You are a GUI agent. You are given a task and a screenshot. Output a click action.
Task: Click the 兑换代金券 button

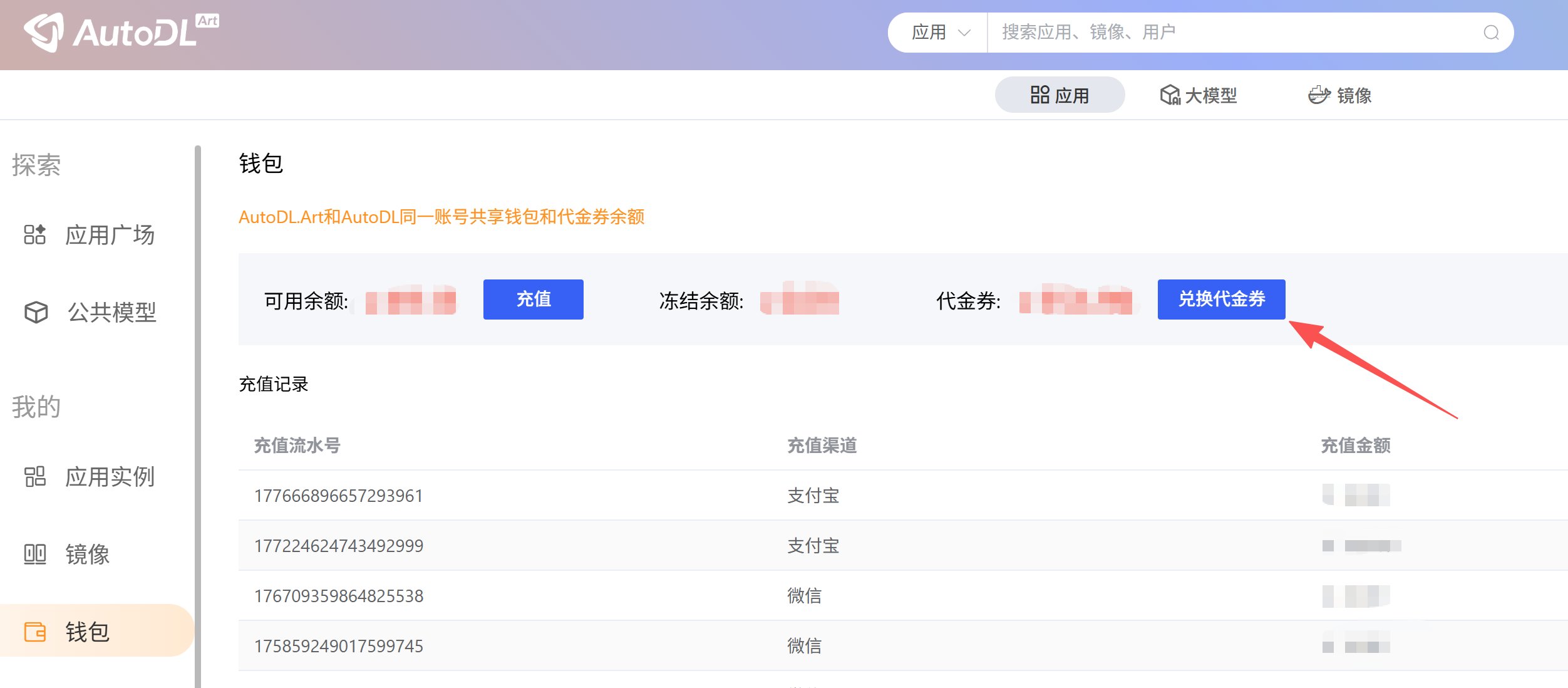point(1222,300)
